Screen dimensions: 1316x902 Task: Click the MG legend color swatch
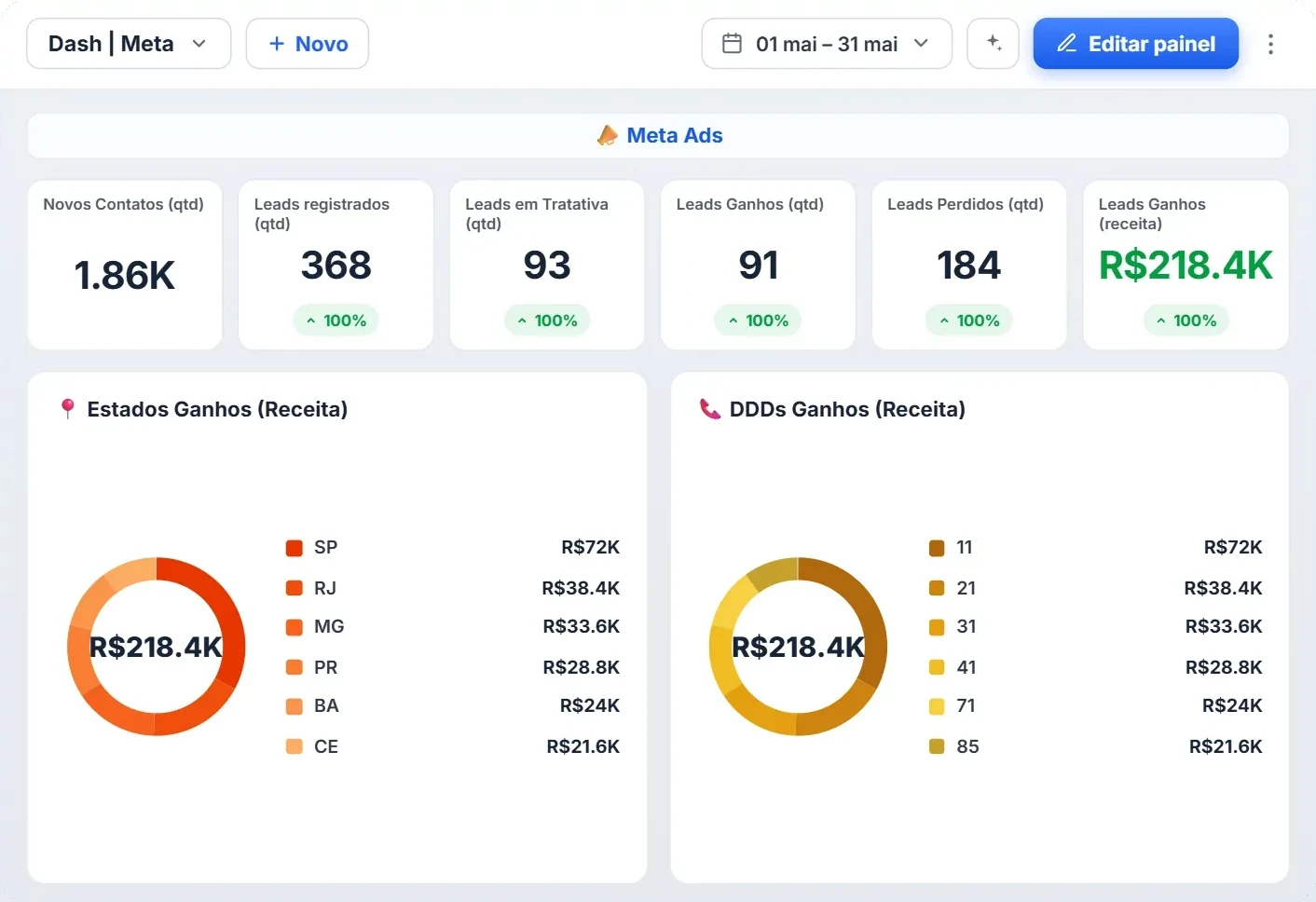(295, 627)
